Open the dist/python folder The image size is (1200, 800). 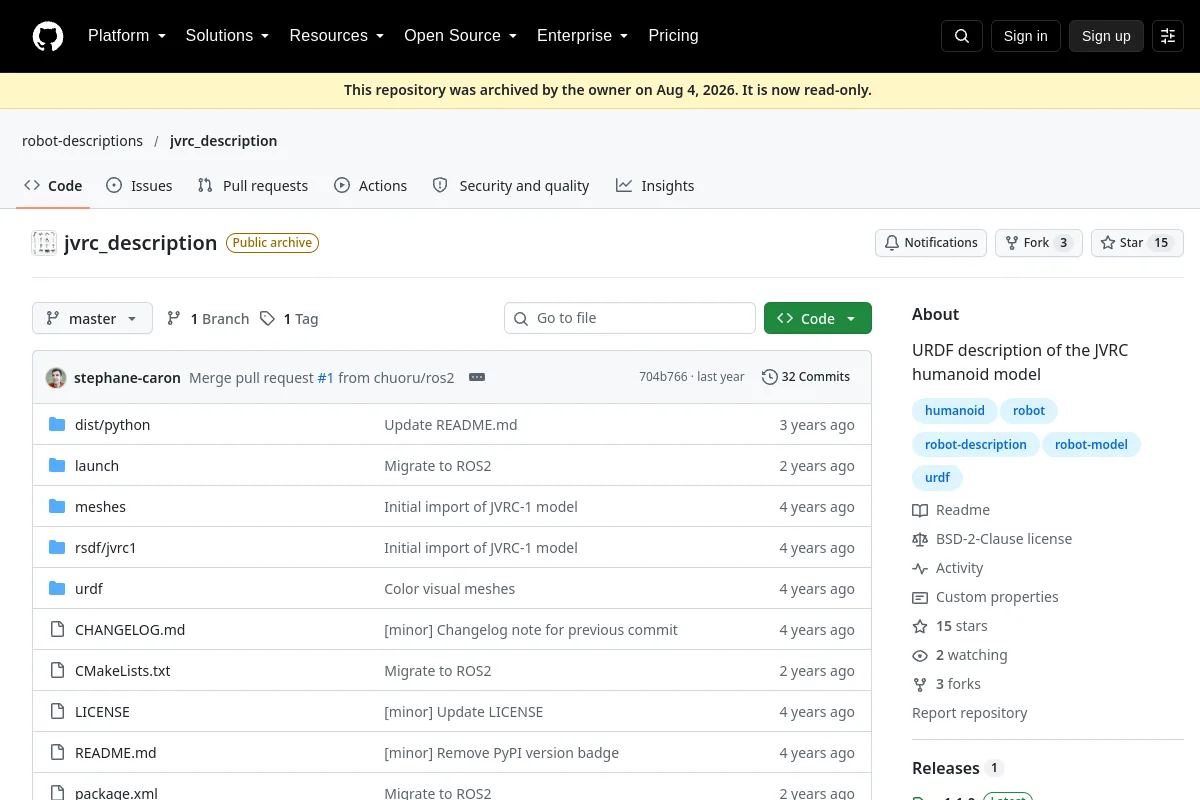112,425
